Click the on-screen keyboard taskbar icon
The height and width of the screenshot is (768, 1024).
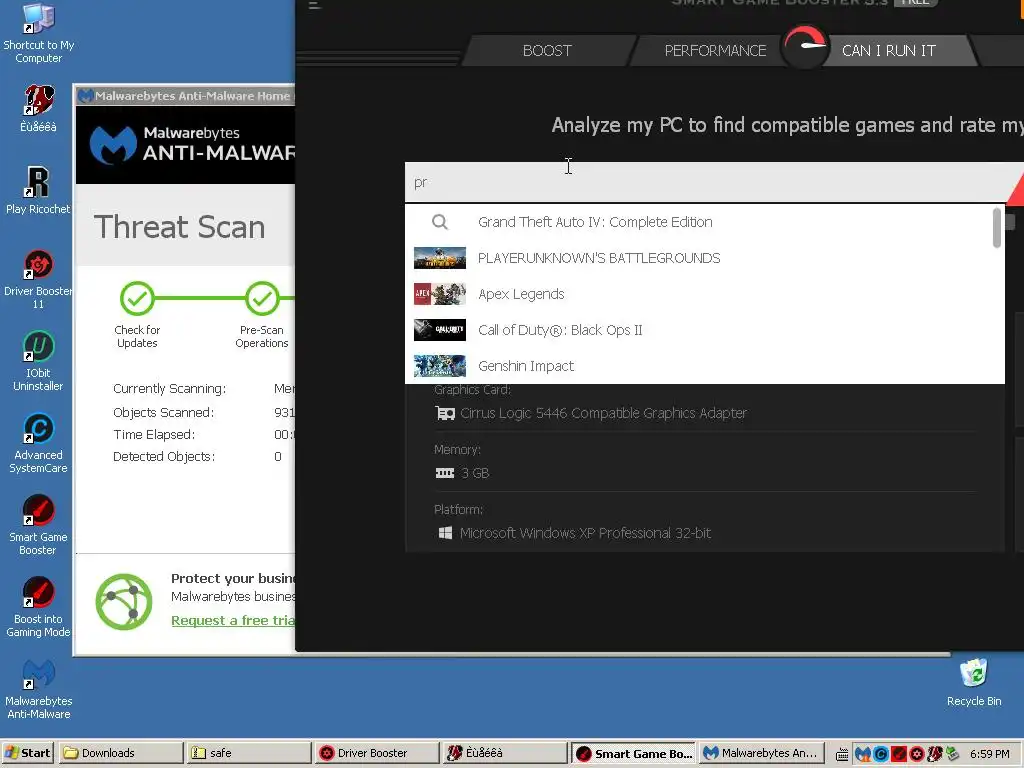[842, 755]
